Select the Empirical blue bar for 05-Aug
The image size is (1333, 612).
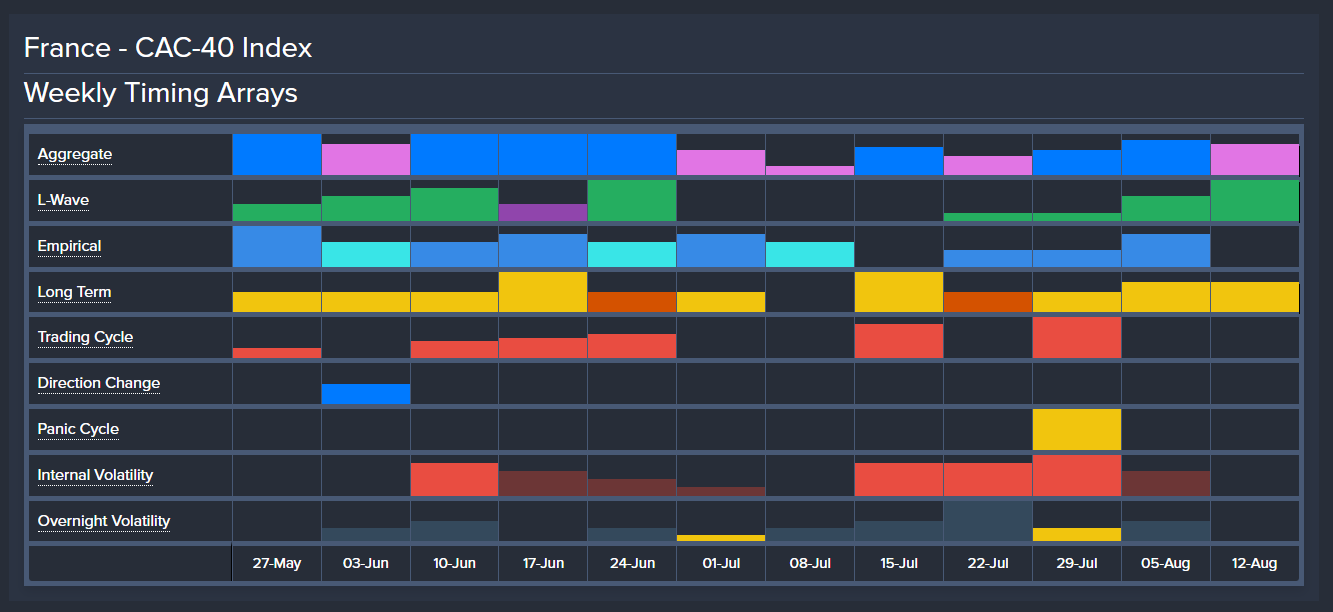(x=1166, y=251)
